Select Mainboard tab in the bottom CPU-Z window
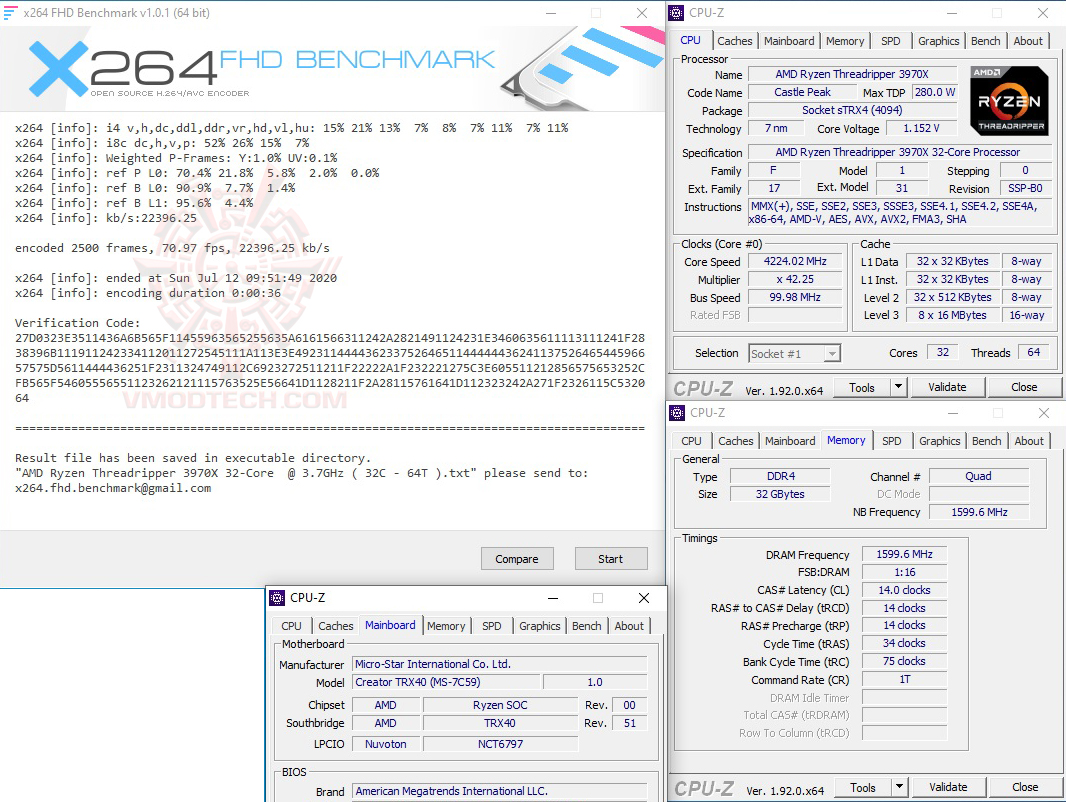The image size is (1066, 802). pyautogui.click(x=390, y=625)
